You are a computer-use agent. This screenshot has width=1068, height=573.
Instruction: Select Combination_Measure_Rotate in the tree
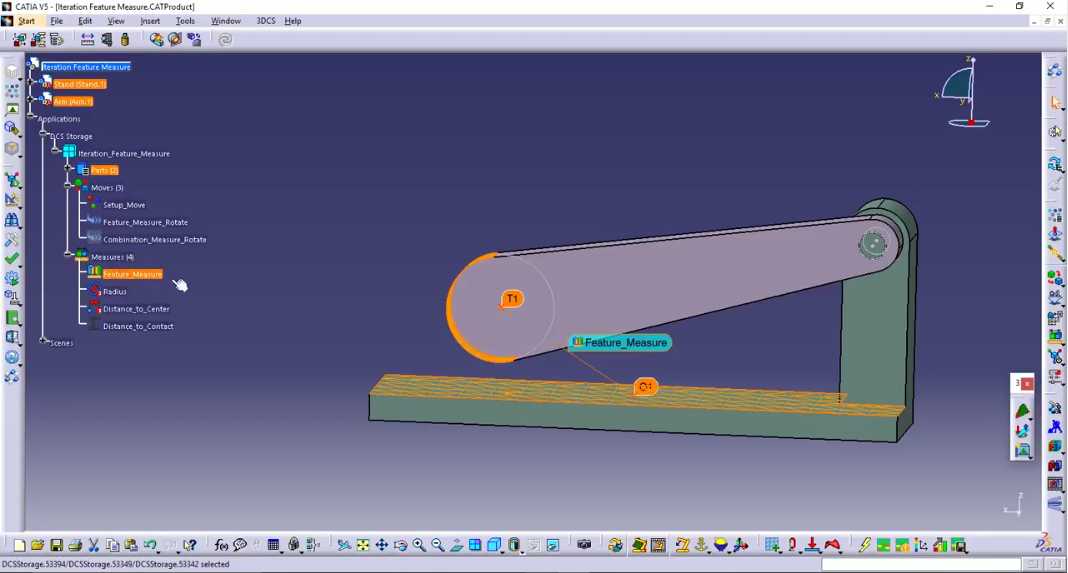pos(155,240)
